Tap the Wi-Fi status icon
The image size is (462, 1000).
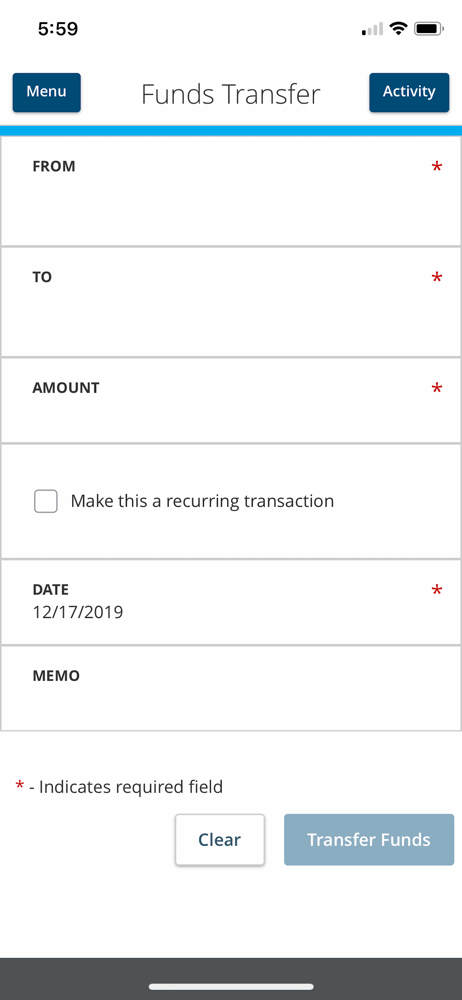[x=399, y=29]
